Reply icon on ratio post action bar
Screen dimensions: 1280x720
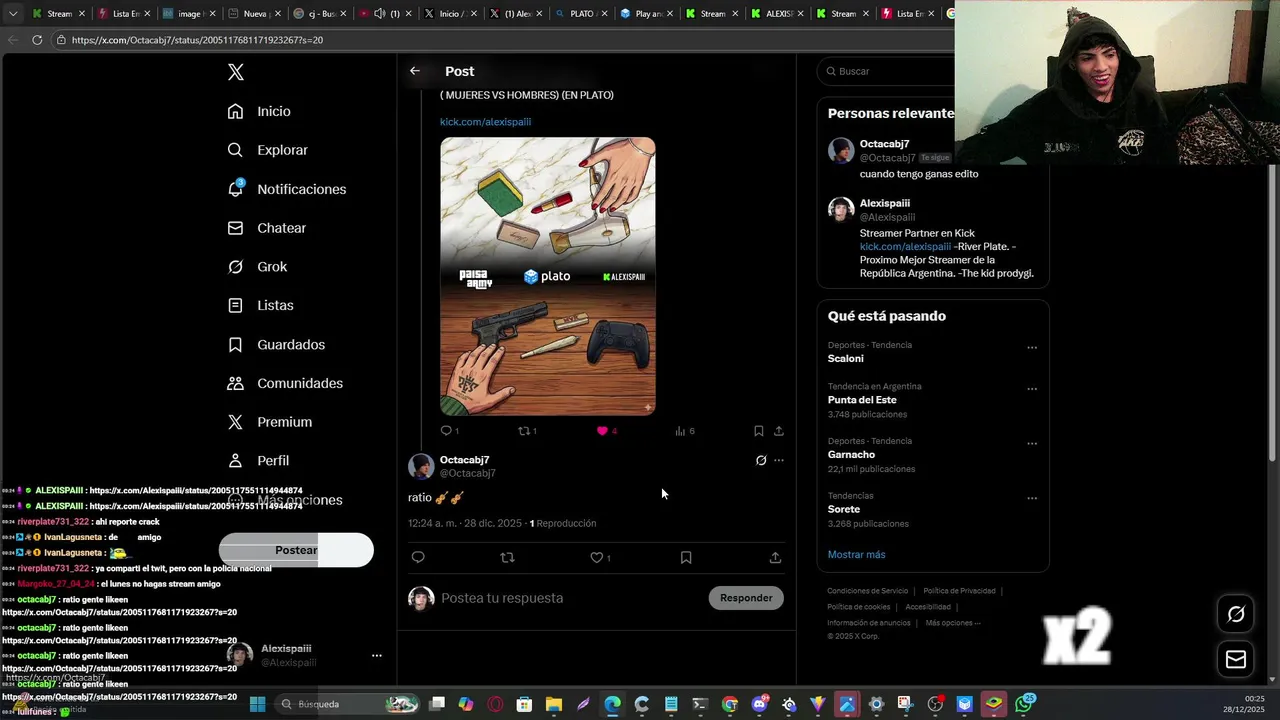coord(418,558)
